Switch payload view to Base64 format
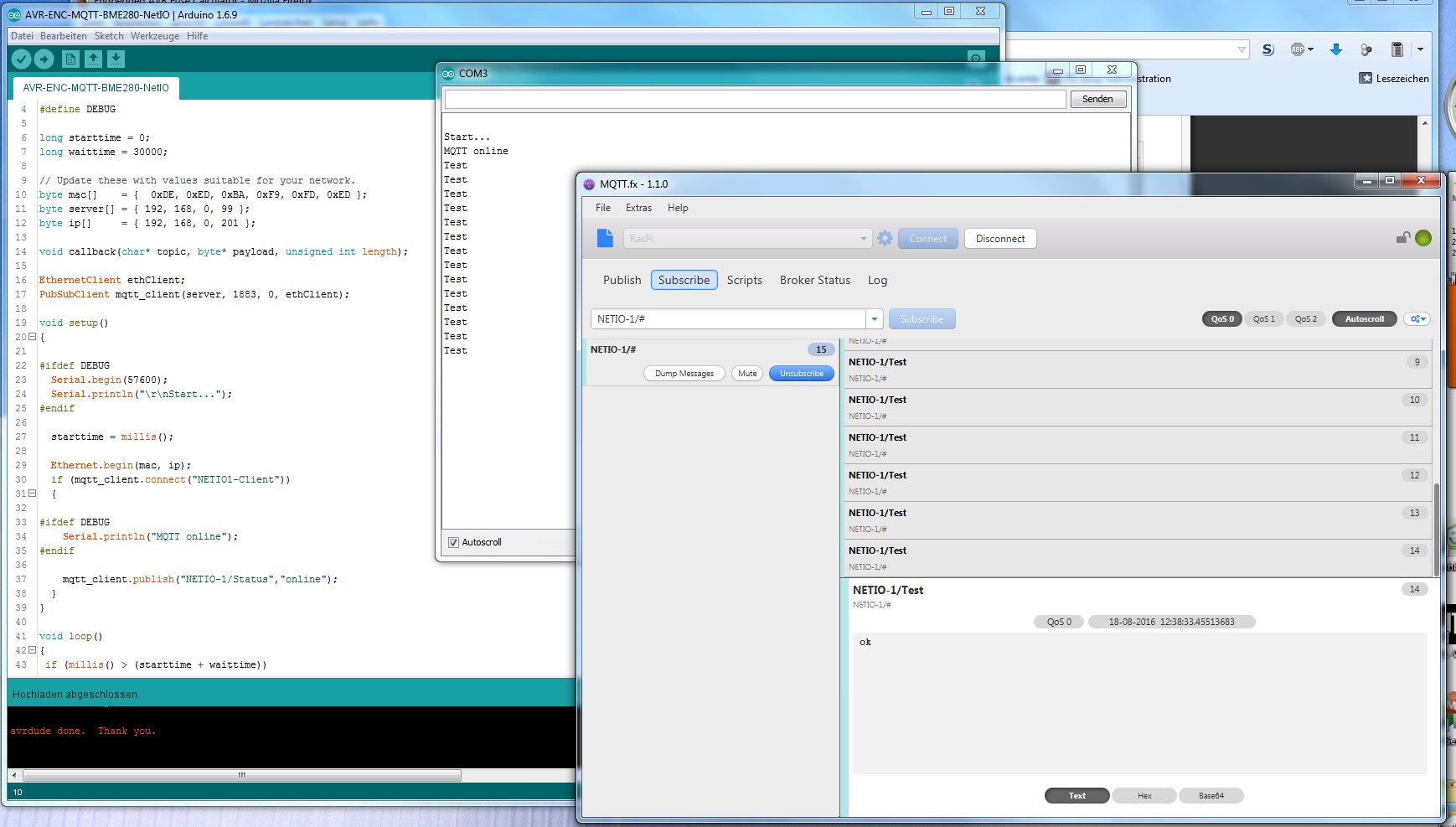This screenshot has height=827, width=1456. (x=1211, y=796)
